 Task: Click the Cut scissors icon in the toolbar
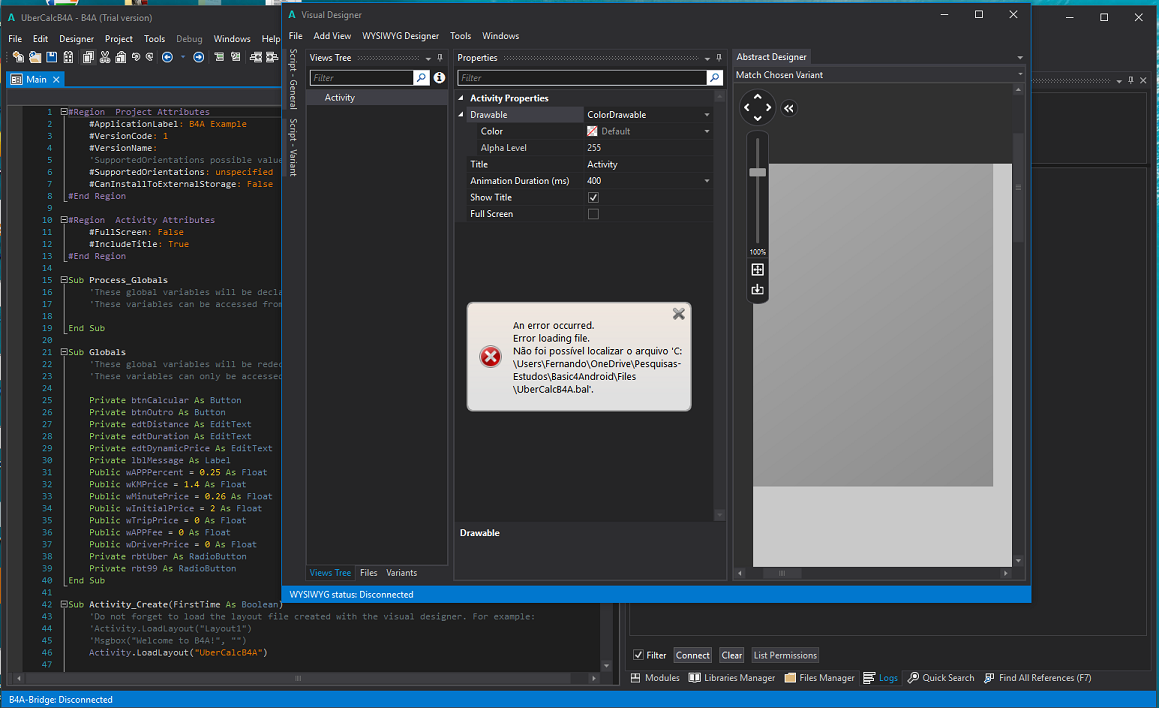point(105,57)
